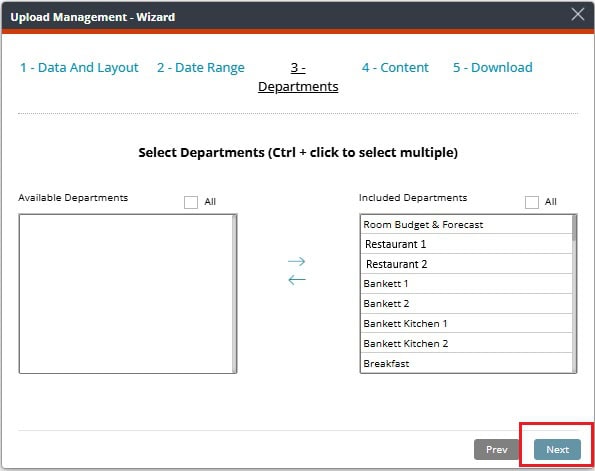Viewport: 595px width, 471px height.
Task: Click the Prev button
Action: coord(496,449)
